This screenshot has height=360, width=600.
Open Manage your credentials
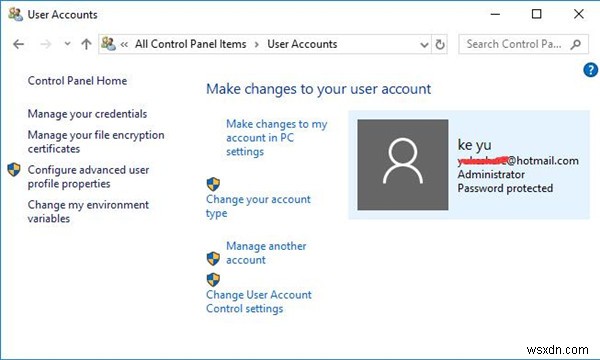pyautogui.click(x=87, y=114)
